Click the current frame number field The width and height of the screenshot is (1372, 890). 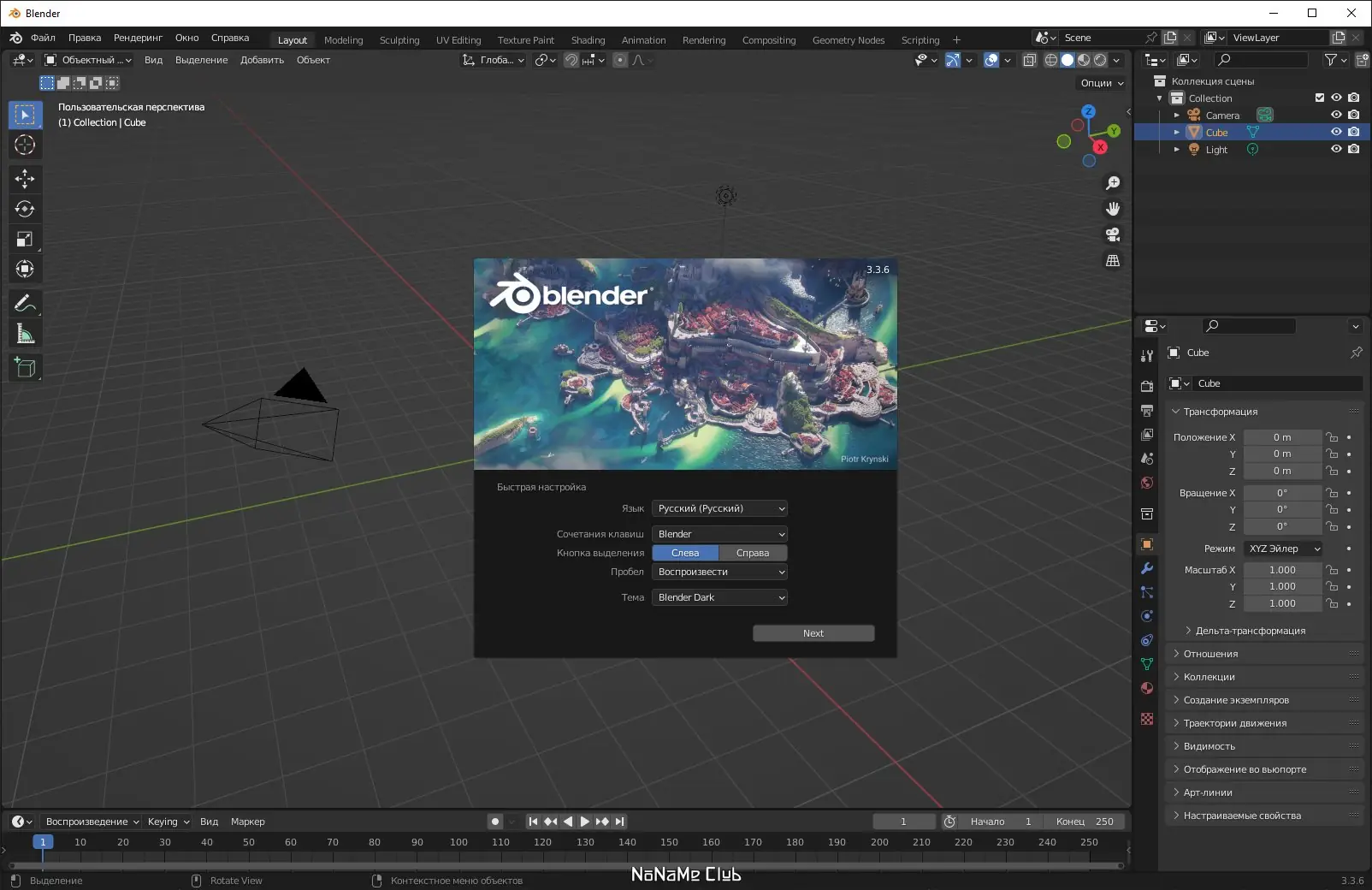tap(903, 822)
